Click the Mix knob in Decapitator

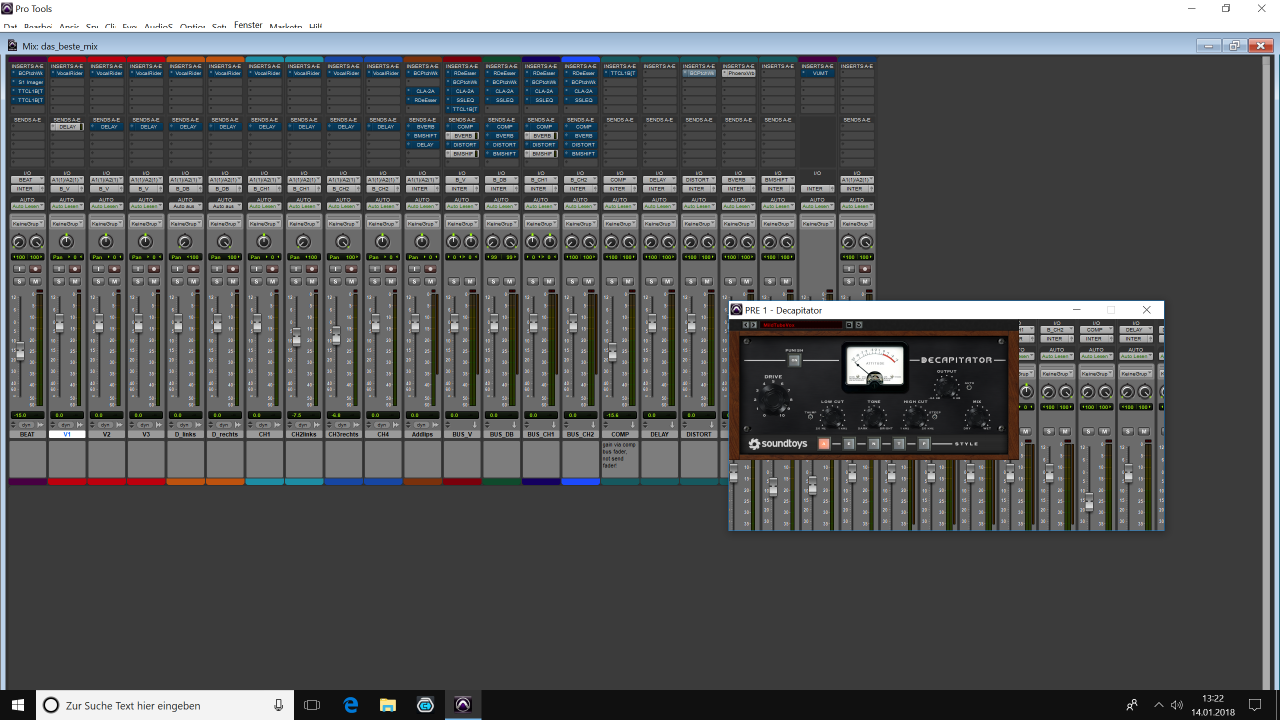tap(977, 416)
